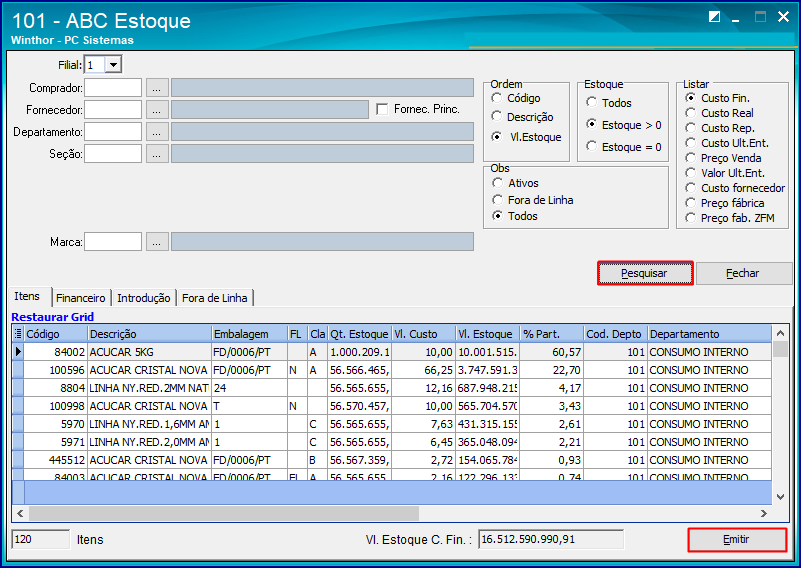Click the grid vertical scrollbar up arrow
The image size is (801, 568).
tap(780, 333)
